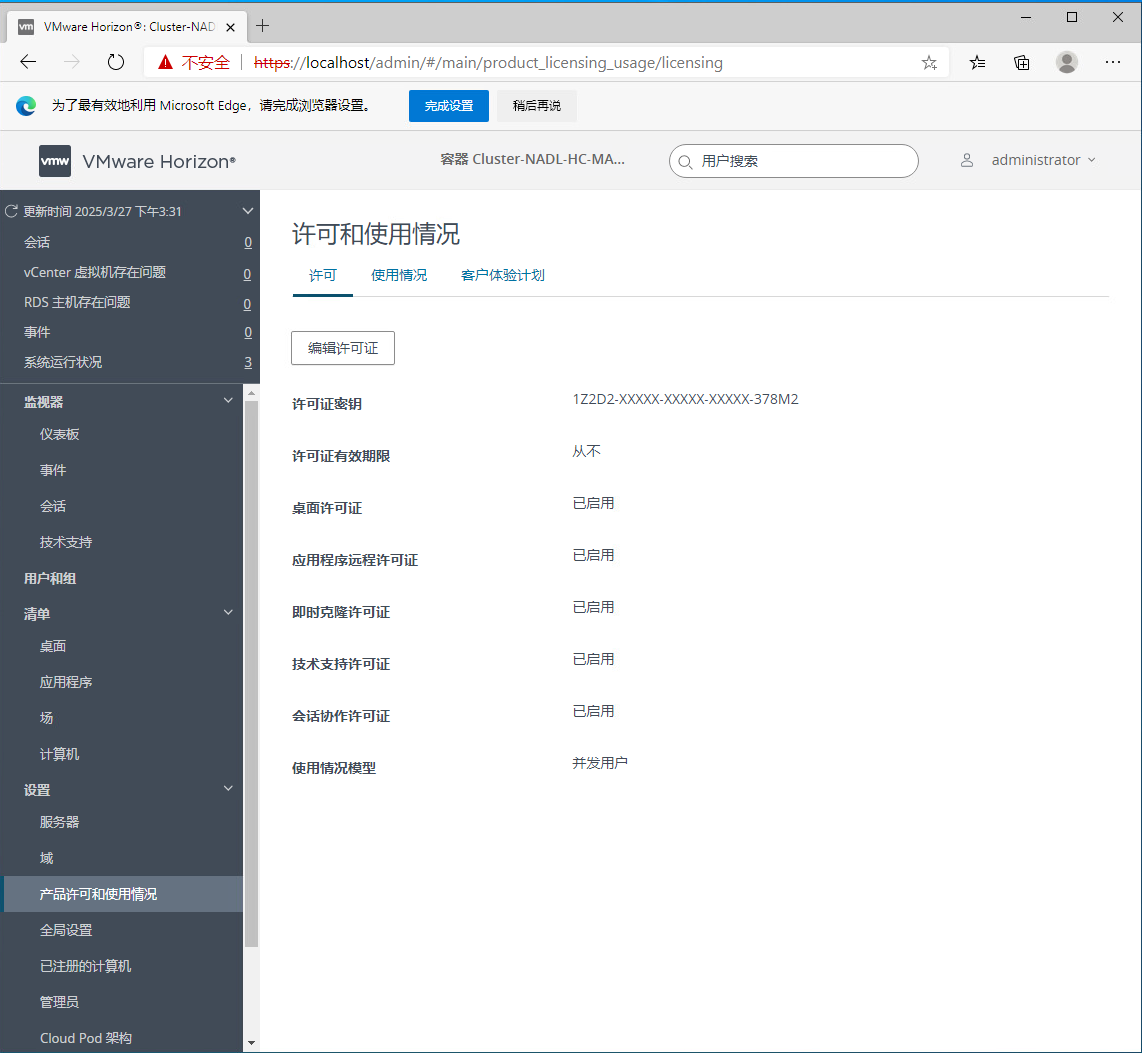Open RDS 主机存在问题 count link
1142x1053 pixels.
[248, 304]
